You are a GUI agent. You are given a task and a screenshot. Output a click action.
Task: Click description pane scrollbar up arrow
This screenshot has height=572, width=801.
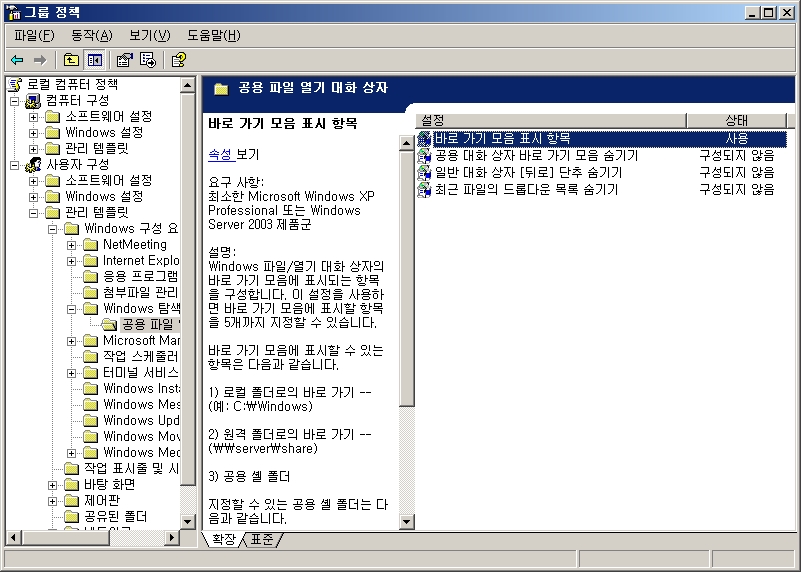coord(407,143)
